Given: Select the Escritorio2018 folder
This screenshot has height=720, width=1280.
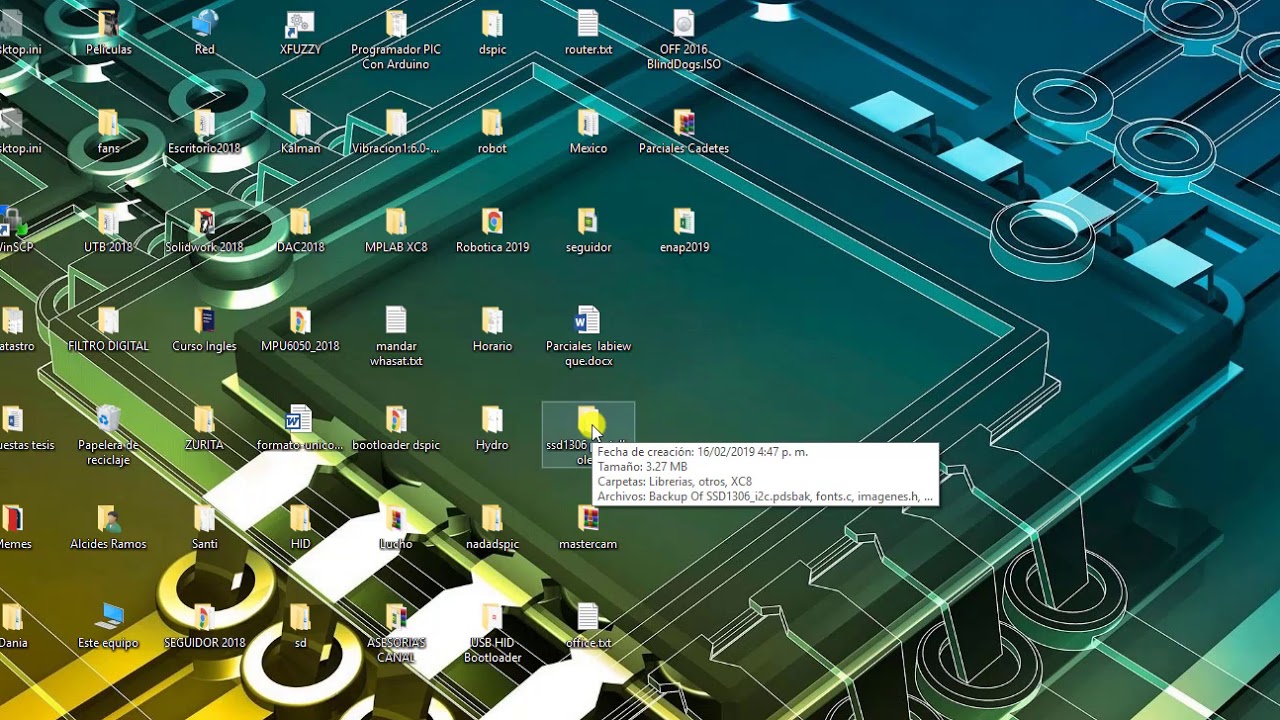Looking at the screenshot, I should pyautogui.click(x=204, y=123).
